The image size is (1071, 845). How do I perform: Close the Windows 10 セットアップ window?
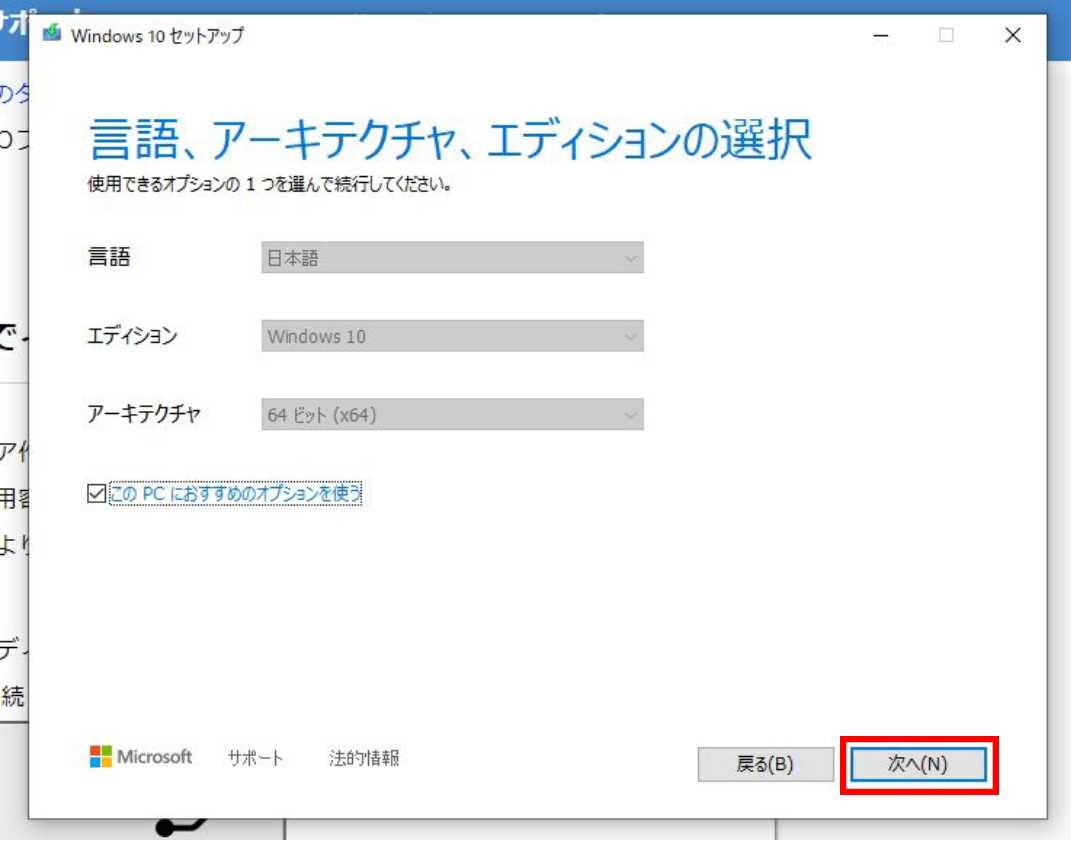coord(1013,35)
